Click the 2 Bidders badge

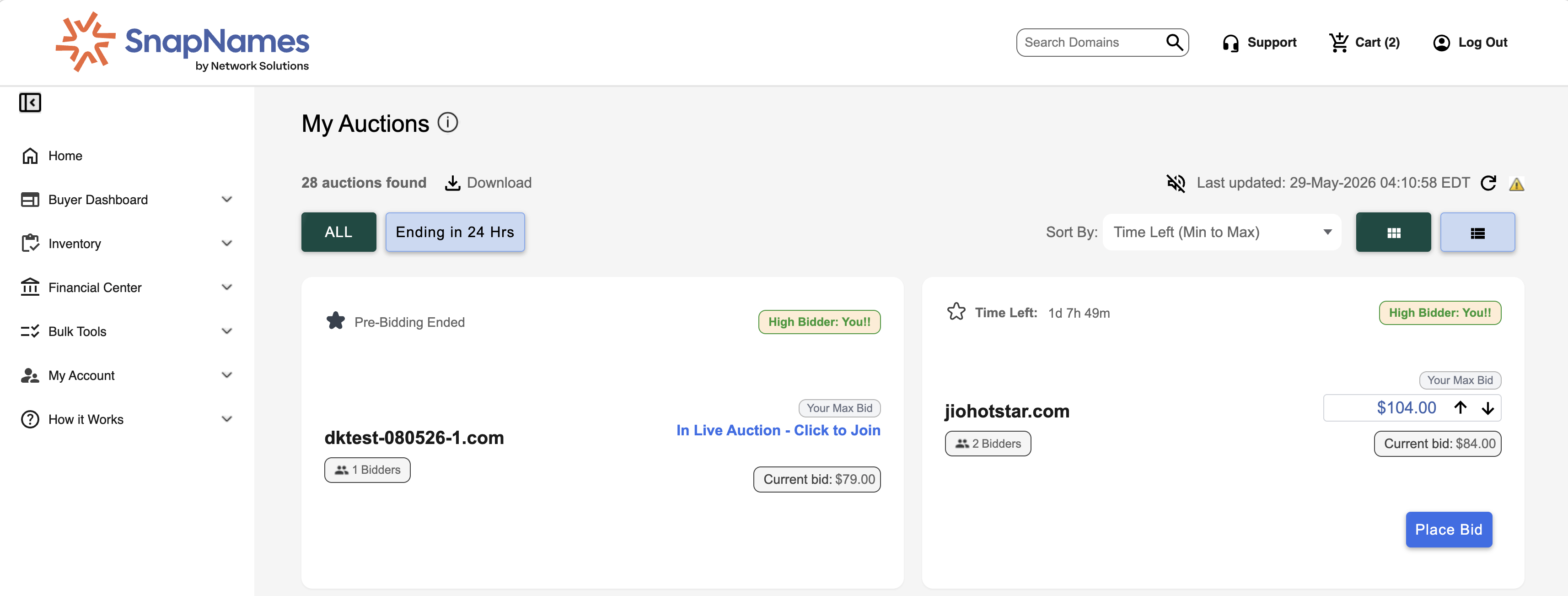987,444
